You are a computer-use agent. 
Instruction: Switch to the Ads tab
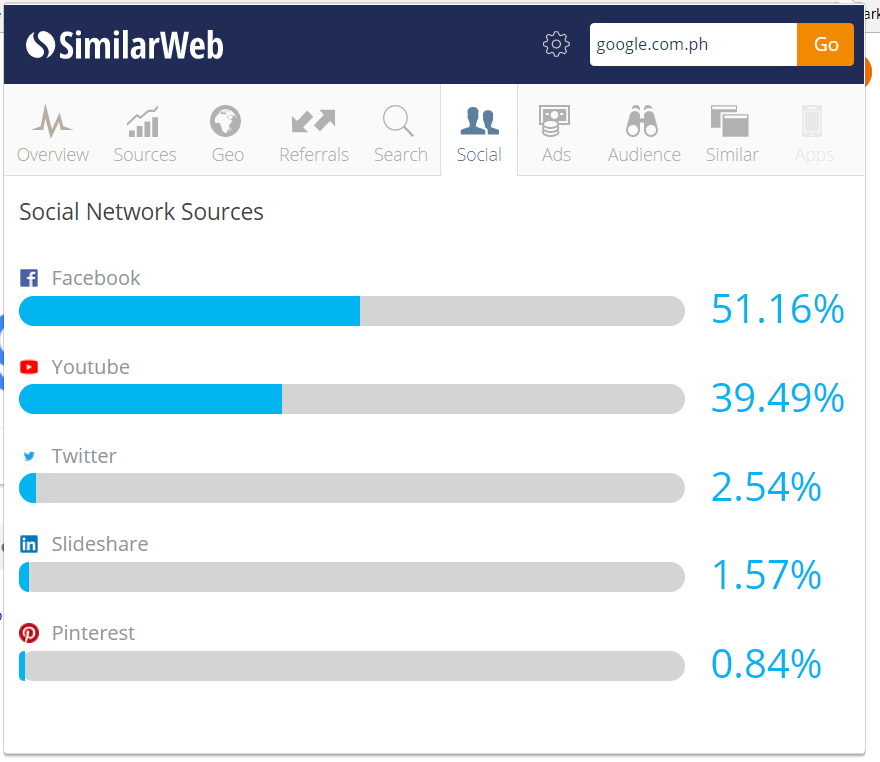click(x=556, y=133)
